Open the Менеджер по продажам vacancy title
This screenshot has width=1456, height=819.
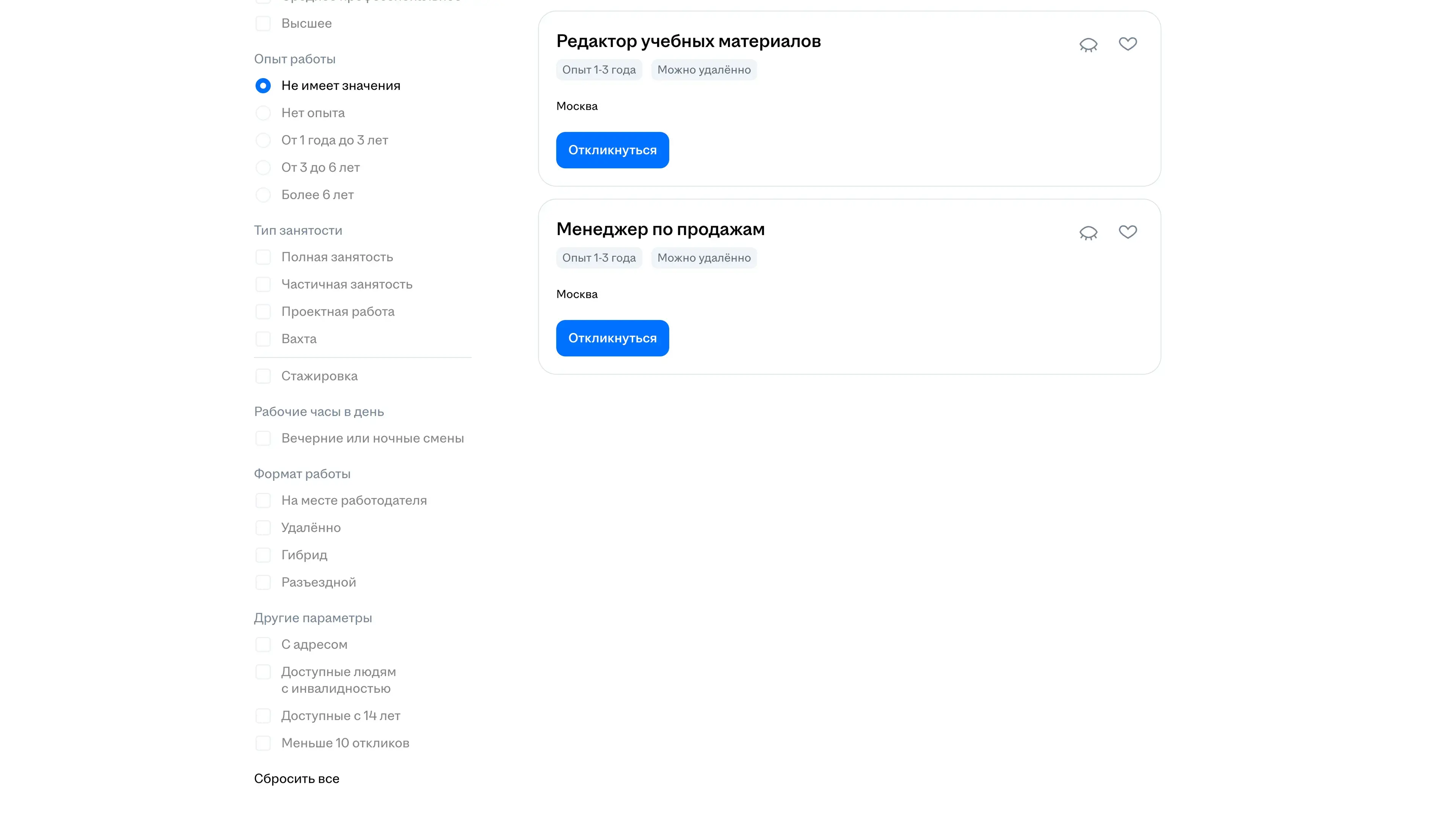[660, 229]
